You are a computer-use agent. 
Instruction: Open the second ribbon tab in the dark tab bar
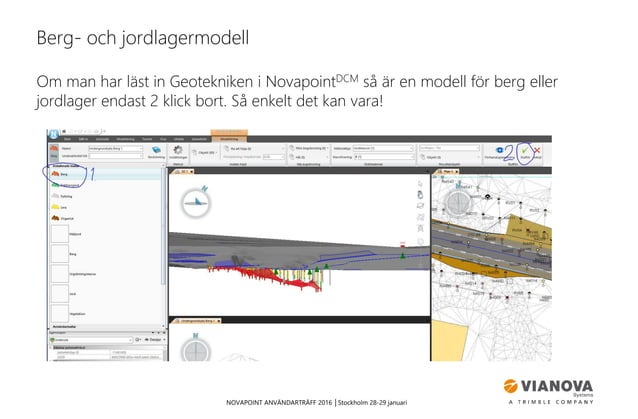click(83, 139)
